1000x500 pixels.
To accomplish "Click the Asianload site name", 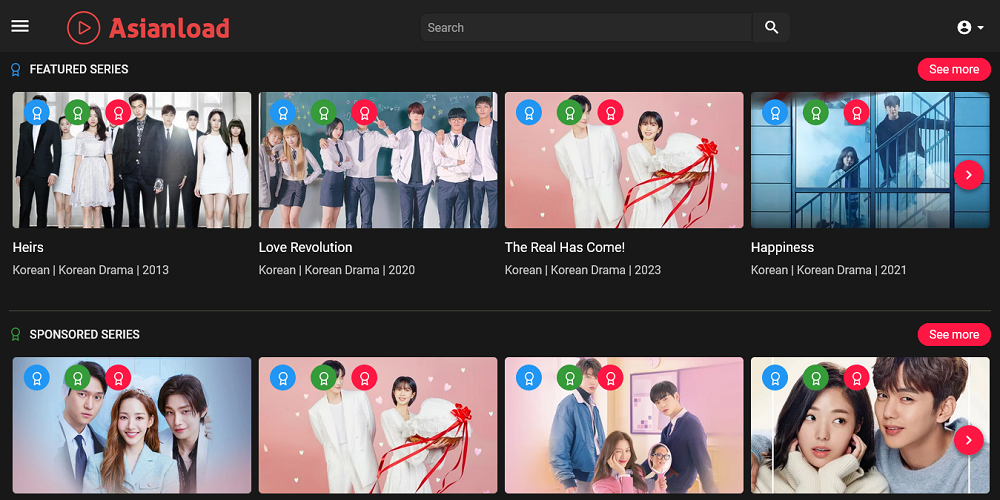I will (169, 28).
